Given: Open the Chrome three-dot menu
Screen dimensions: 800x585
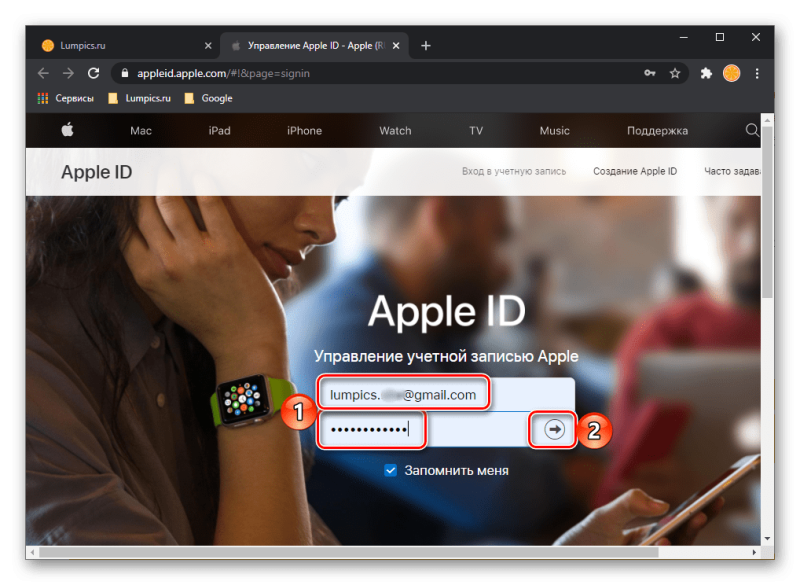Looking at the screenshot, I should click(x=757, y=73).
